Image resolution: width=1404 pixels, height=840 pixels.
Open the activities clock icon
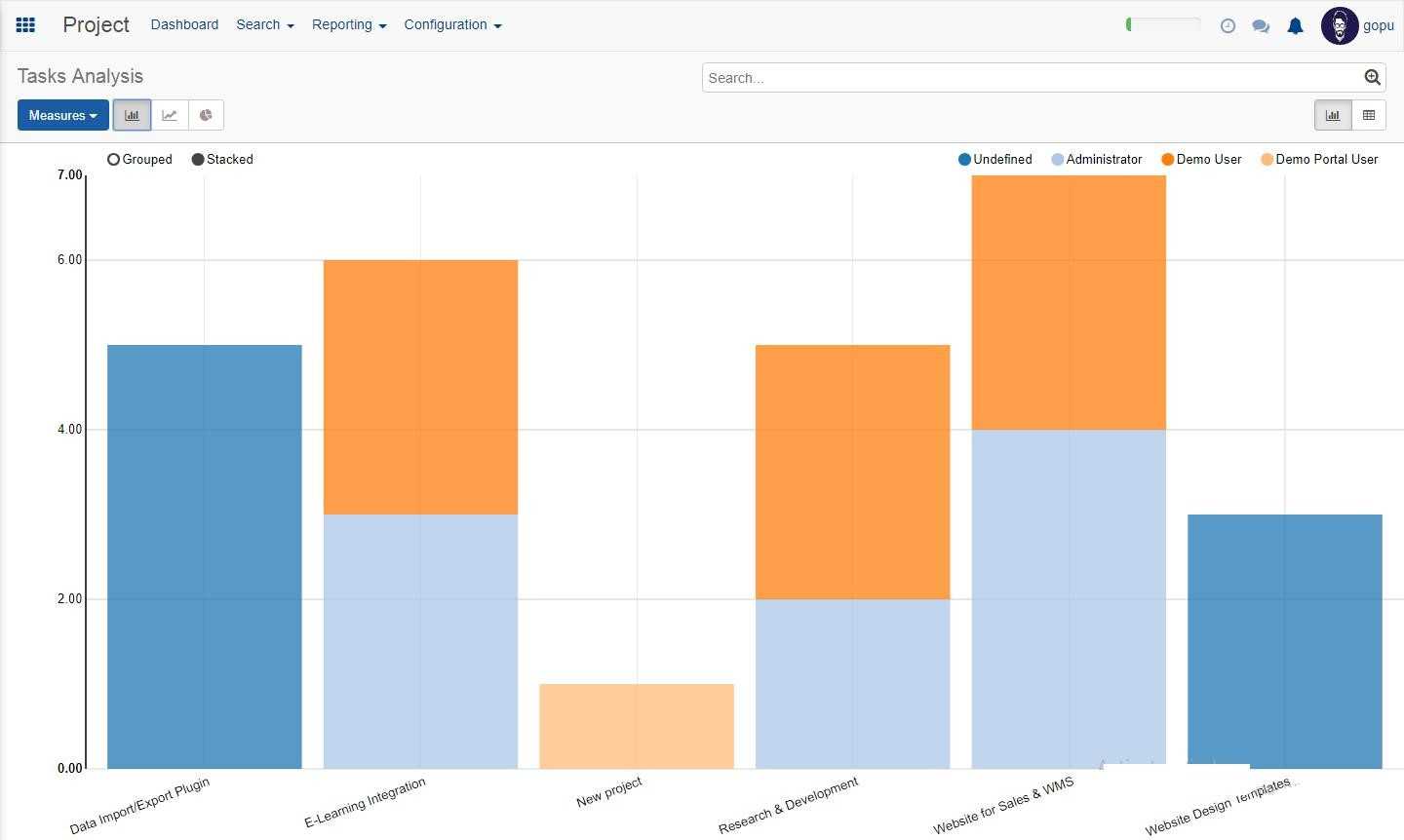click(x=1228, y=26)
